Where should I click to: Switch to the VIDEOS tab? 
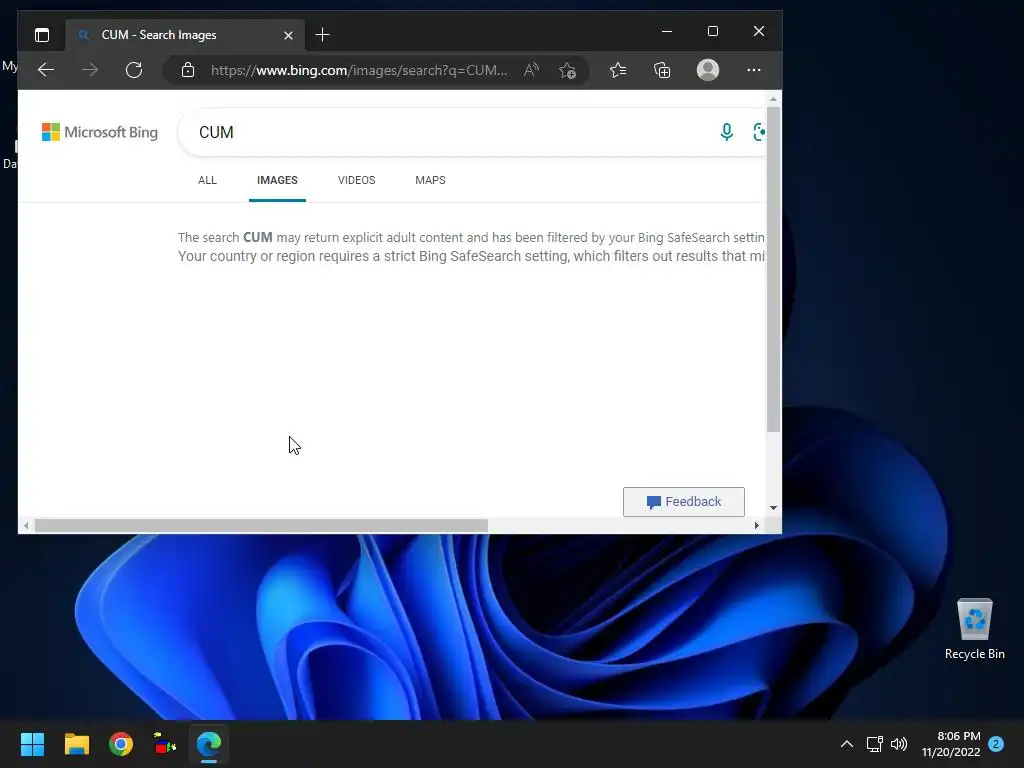(x=357, y=180)
